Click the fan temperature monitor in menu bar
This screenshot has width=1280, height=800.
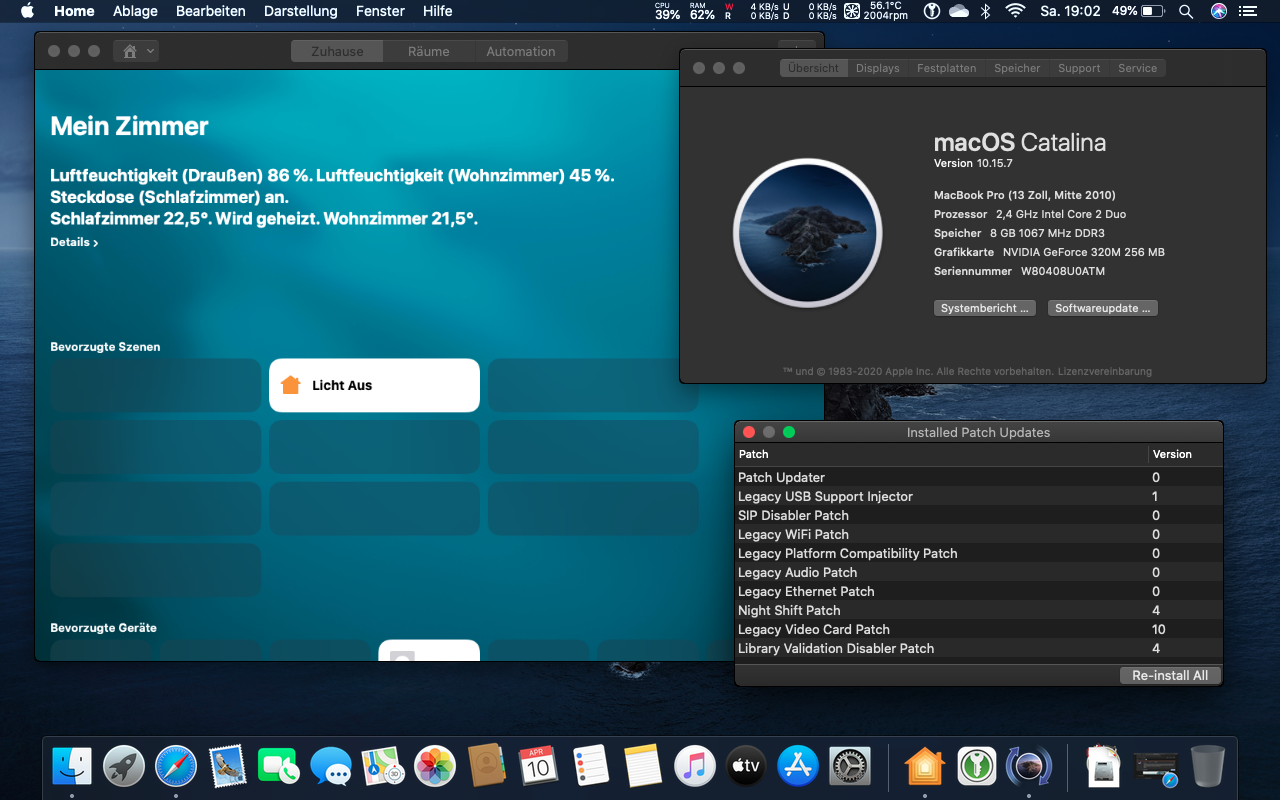876,11
